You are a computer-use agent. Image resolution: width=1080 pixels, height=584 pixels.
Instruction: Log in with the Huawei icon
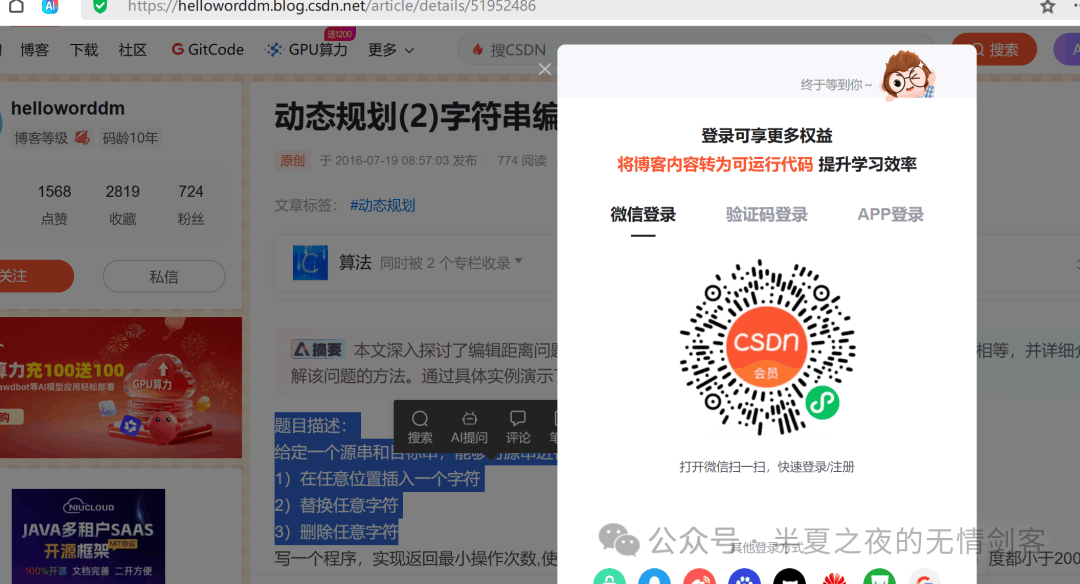point(833,578)
